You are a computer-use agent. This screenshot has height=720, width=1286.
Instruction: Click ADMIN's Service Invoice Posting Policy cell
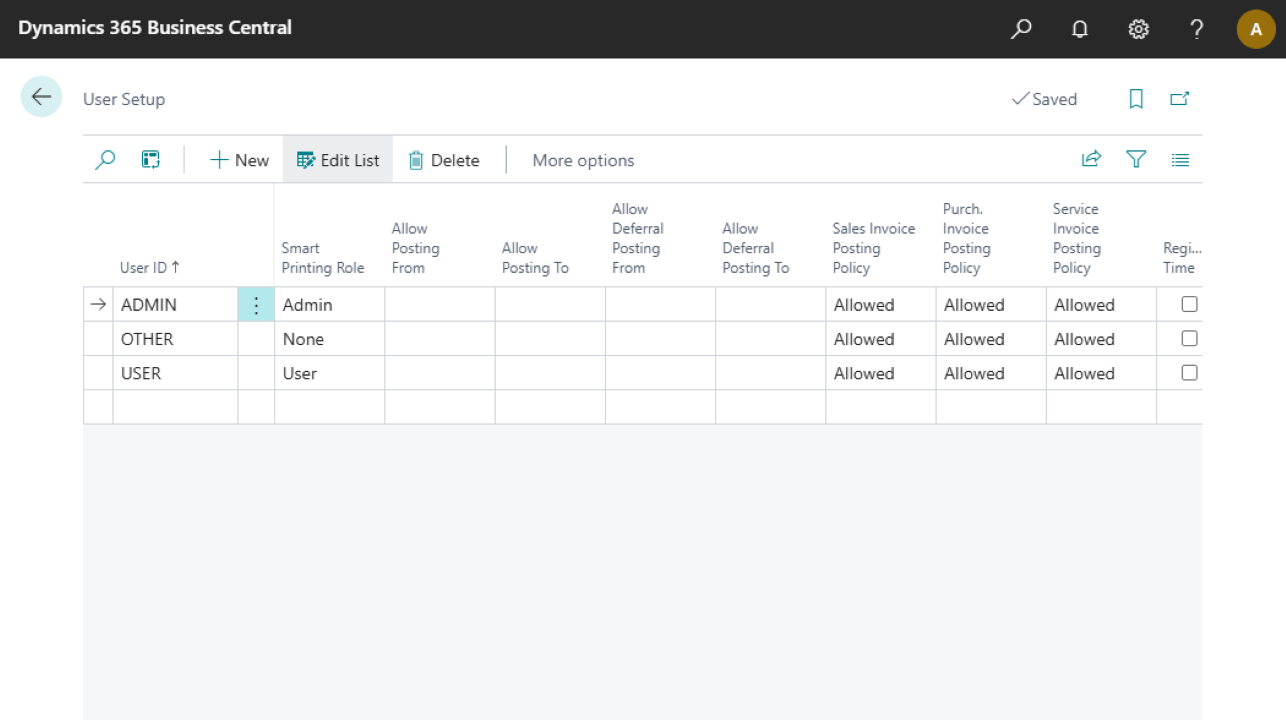point(1101,305)
